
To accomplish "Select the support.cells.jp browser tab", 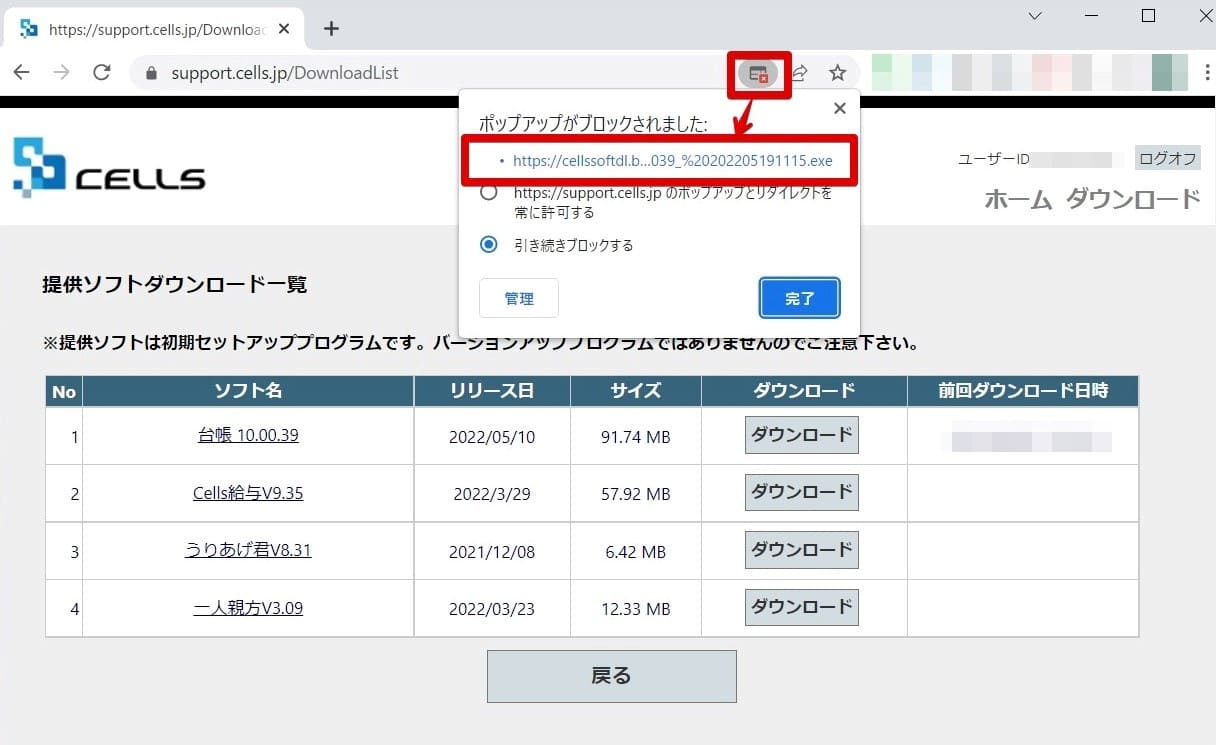I will click(x=153, y=29).
